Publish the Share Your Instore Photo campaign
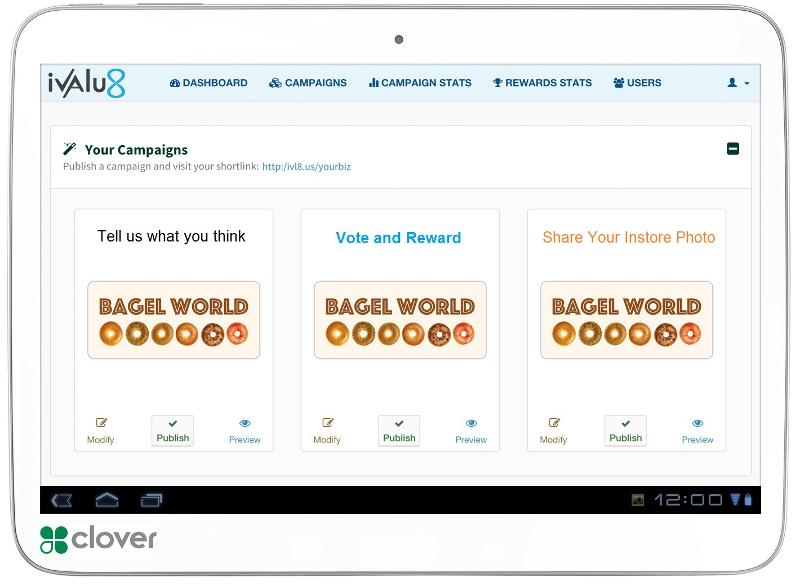Viewport: 800px width, 586px height. tap(624, 430)
